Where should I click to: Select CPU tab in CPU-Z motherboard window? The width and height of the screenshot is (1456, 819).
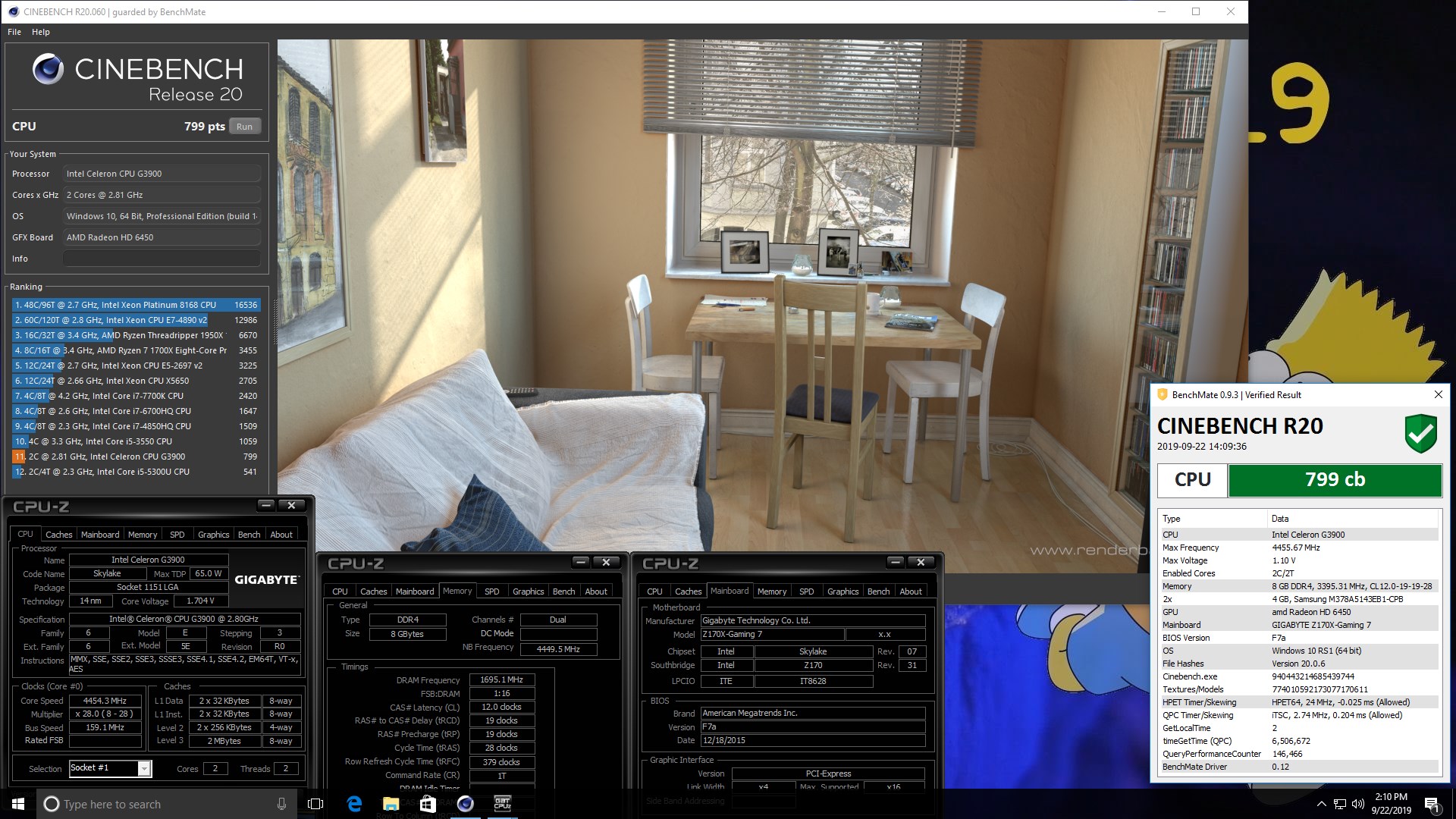pyautogui.click(x=654, y=591)
